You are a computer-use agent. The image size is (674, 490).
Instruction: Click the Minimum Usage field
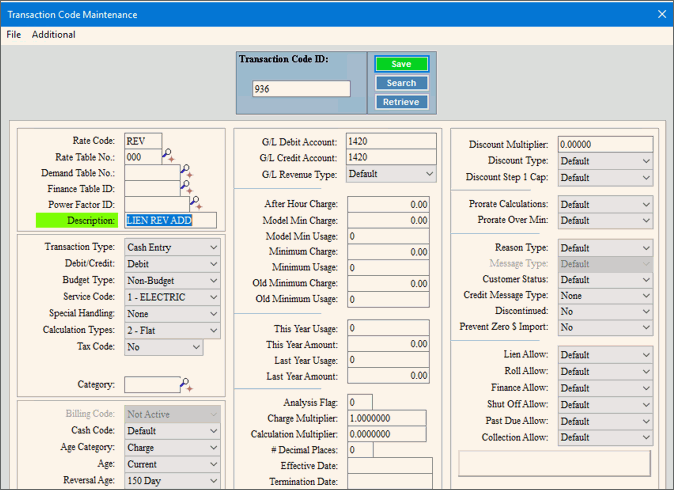click(x=388, y=268)
